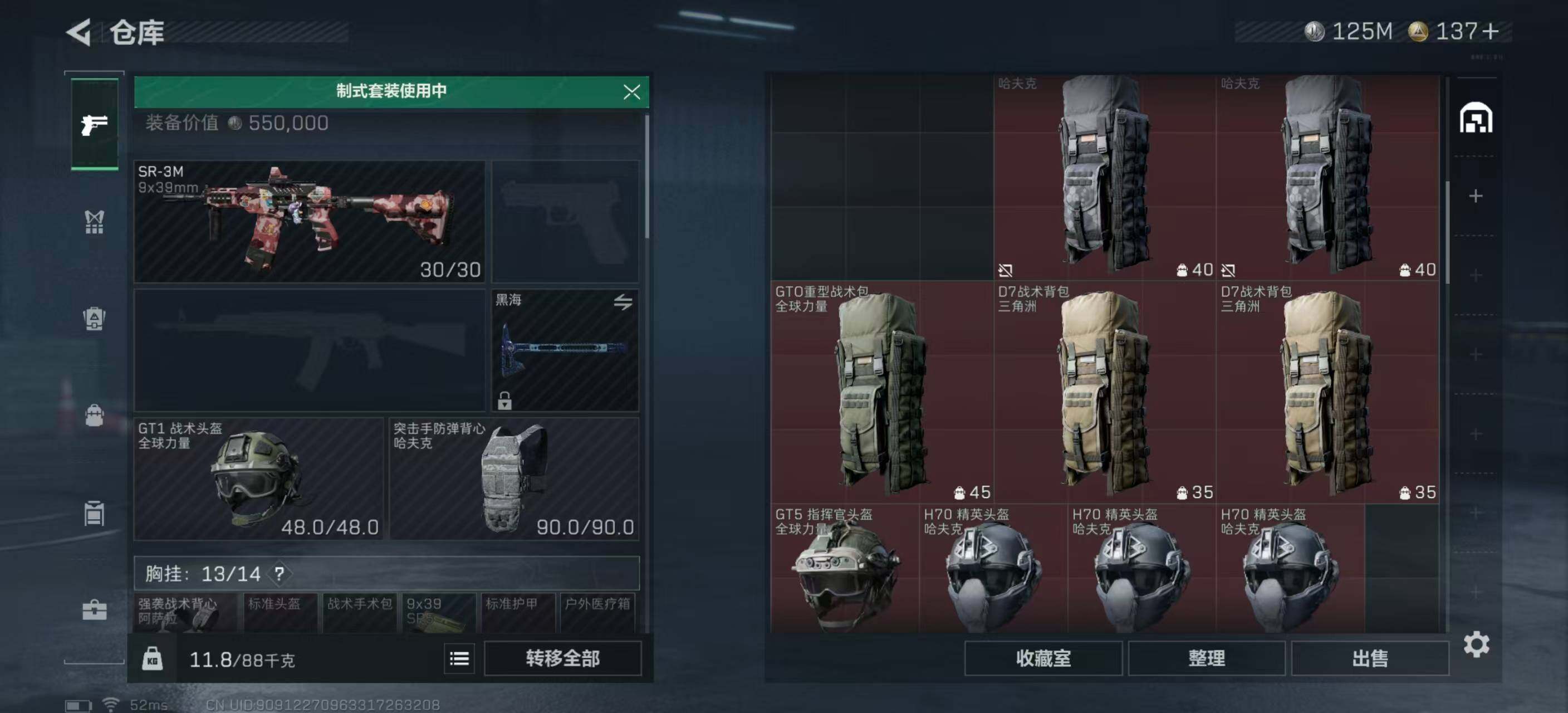Click the 出售 sell button
Viewport: 1568px width, 713px height.
pos(1370,658)
